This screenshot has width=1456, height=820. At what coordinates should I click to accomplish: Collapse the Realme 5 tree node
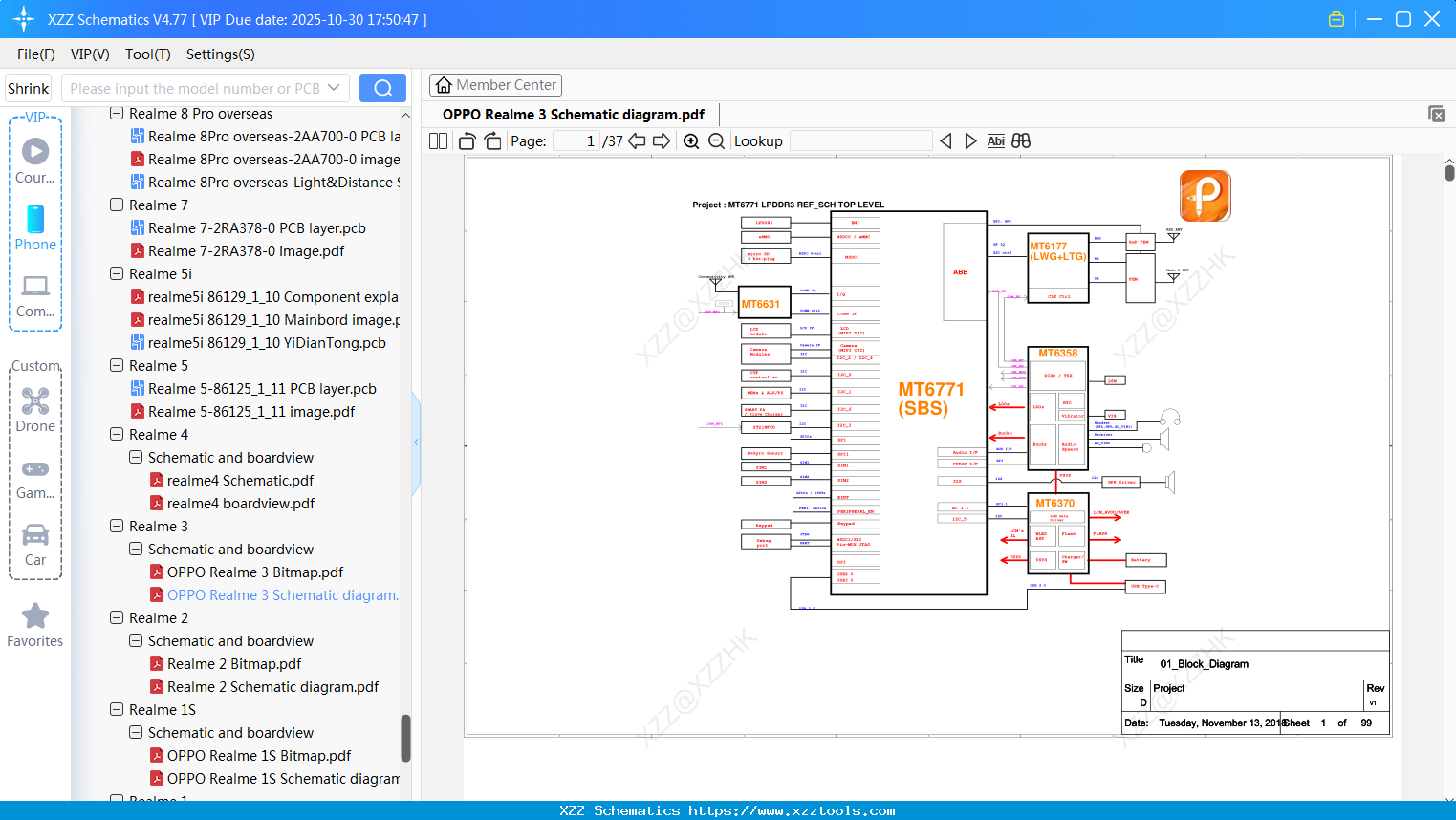point(117,366)
